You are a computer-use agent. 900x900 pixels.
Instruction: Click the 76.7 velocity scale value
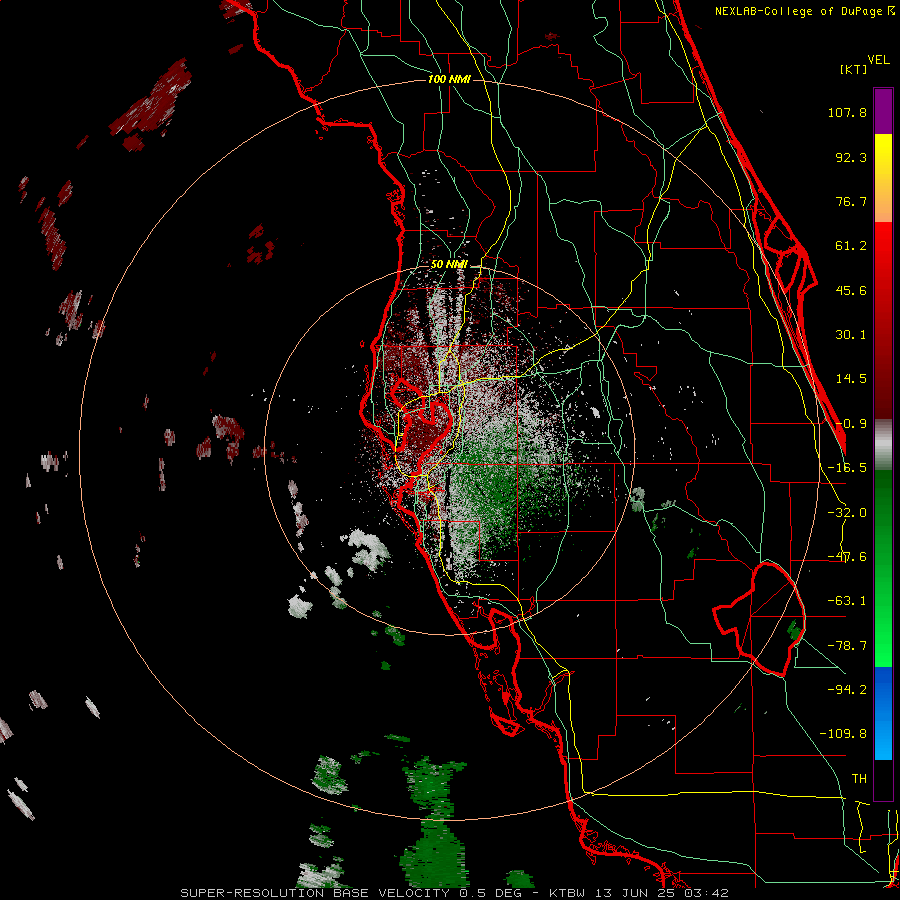[x=851, y=201]
